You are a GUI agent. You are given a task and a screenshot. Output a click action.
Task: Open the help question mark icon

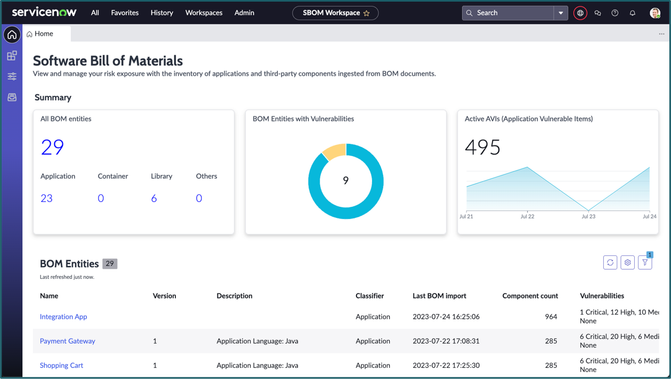click(x=615, y=13)
